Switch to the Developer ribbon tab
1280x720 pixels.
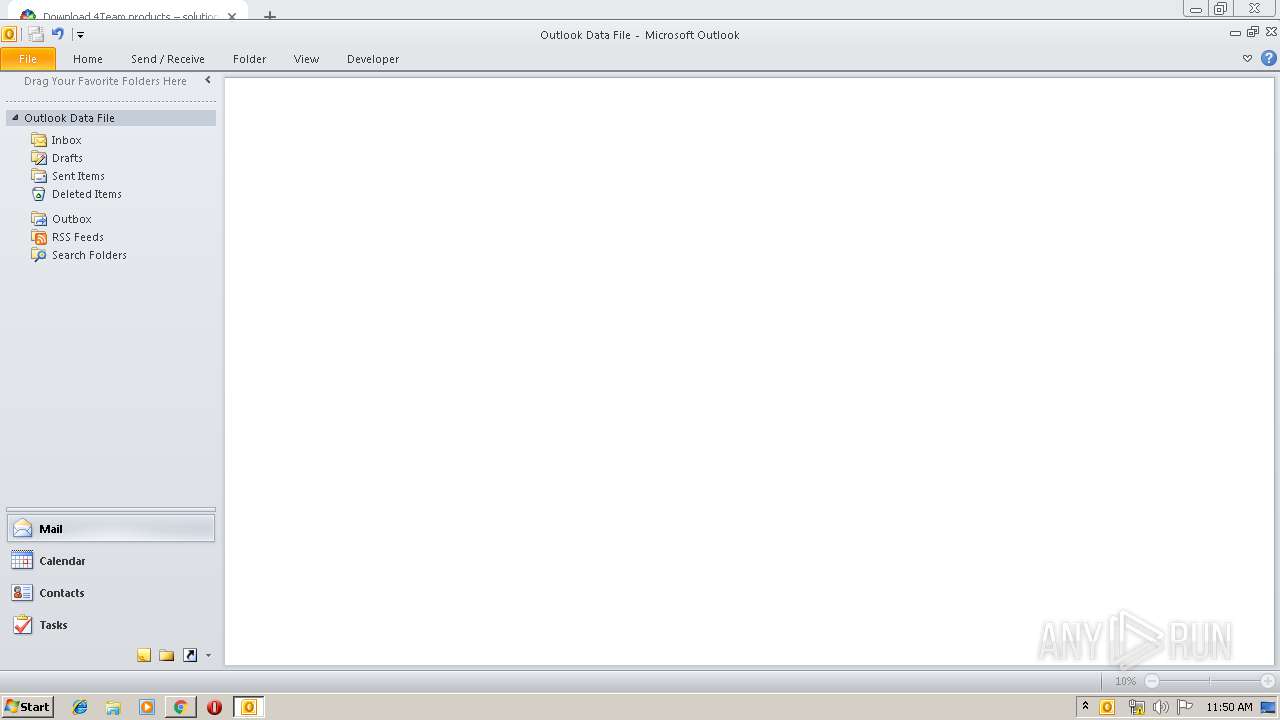(x=373, y=59)
